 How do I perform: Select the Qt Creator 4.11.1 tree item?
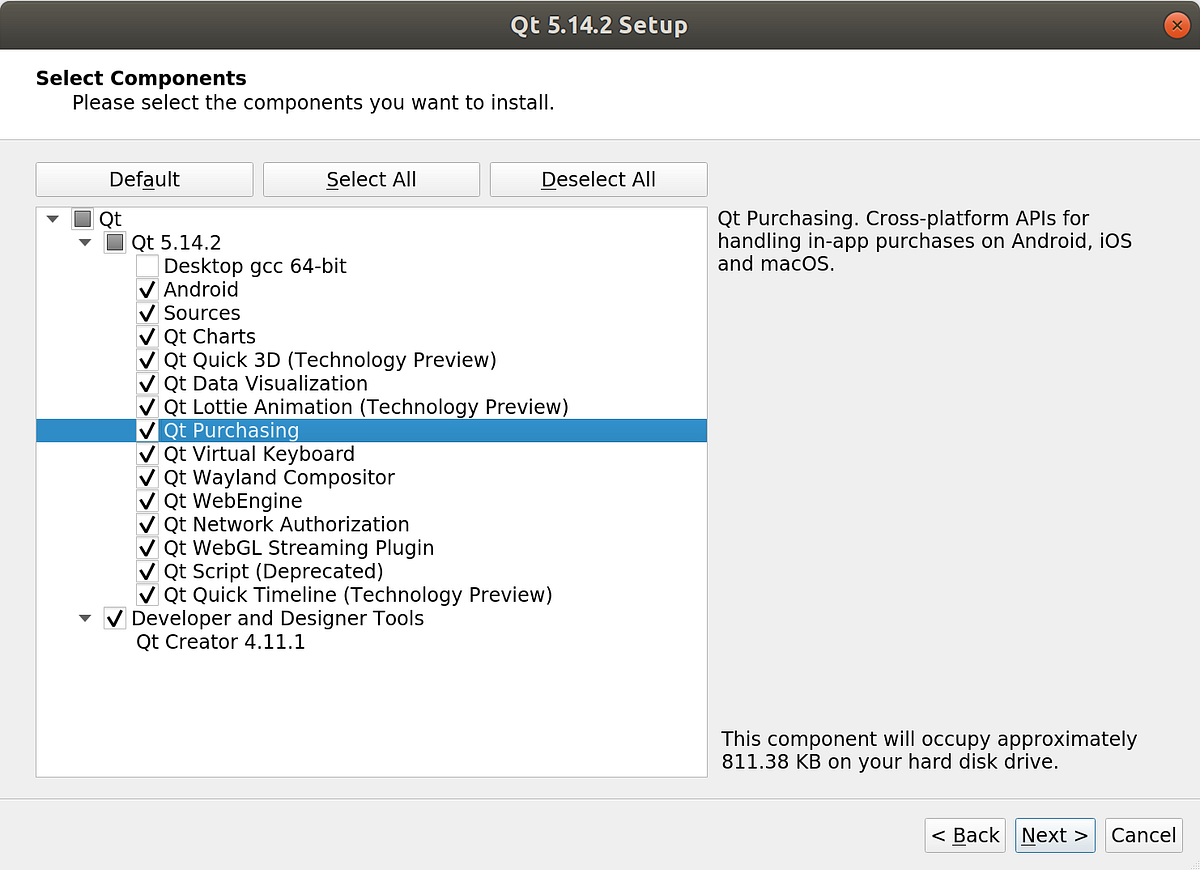[221, 642]
